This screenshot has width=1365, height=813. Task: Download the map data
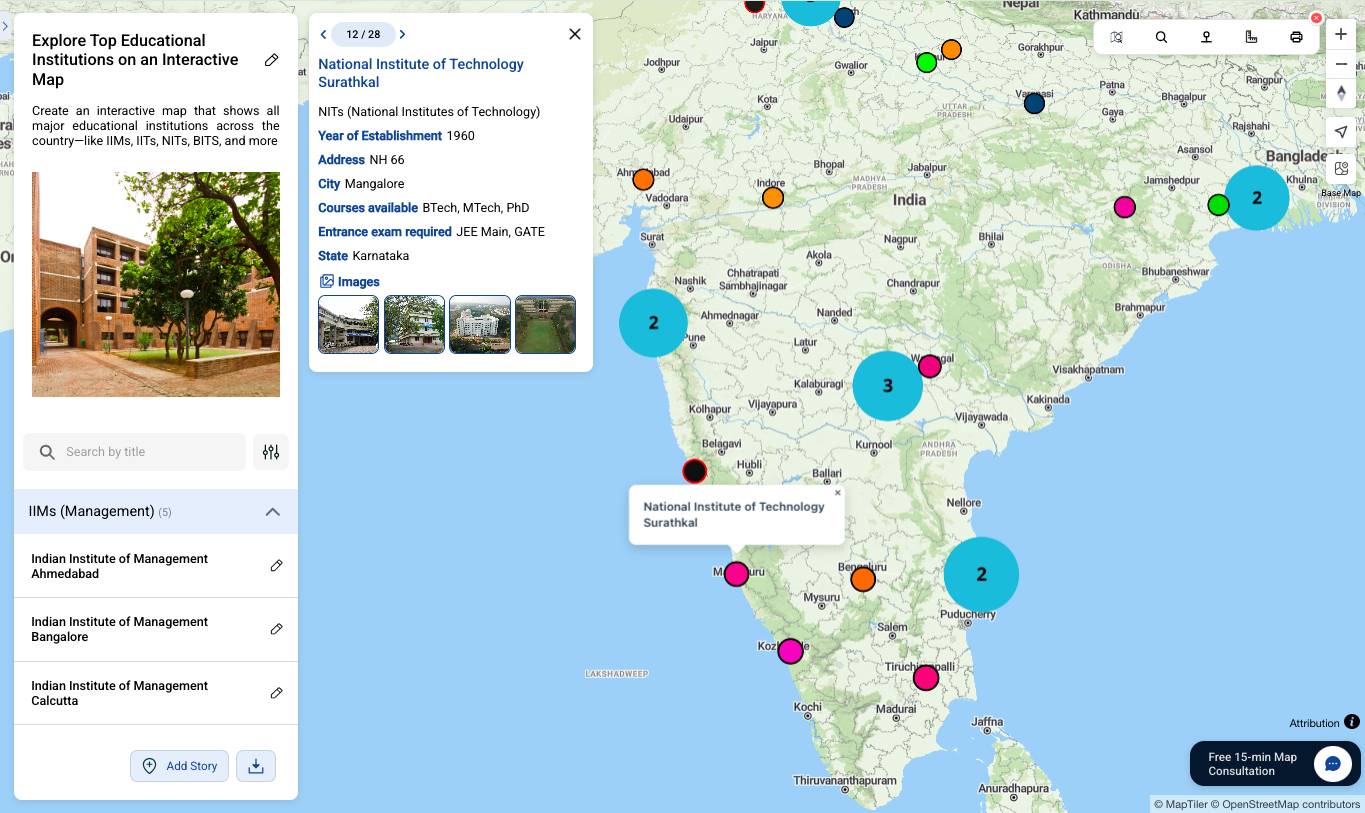coord(256,766)
